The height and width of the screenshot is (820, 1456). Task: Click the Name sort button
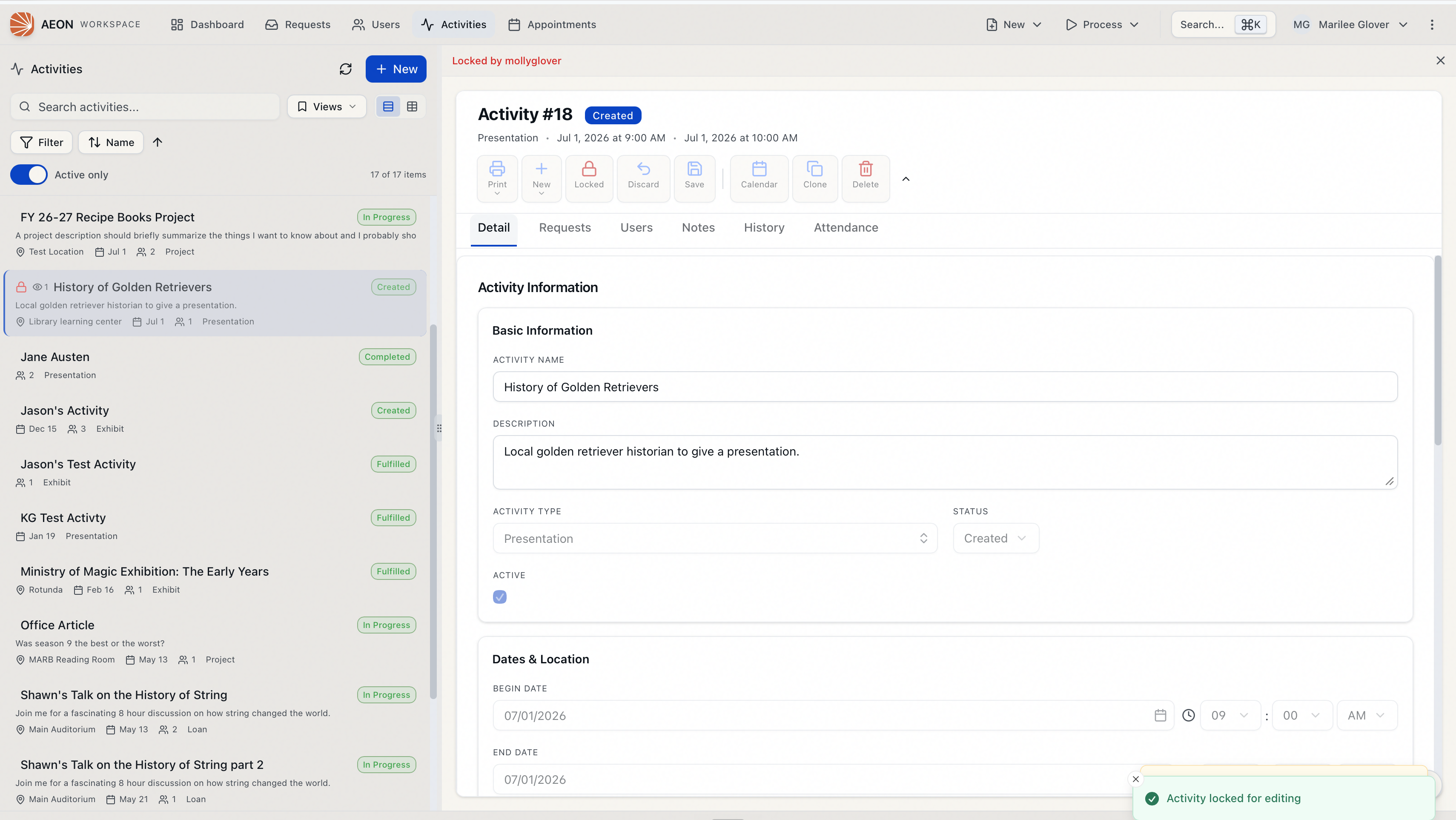111,142
